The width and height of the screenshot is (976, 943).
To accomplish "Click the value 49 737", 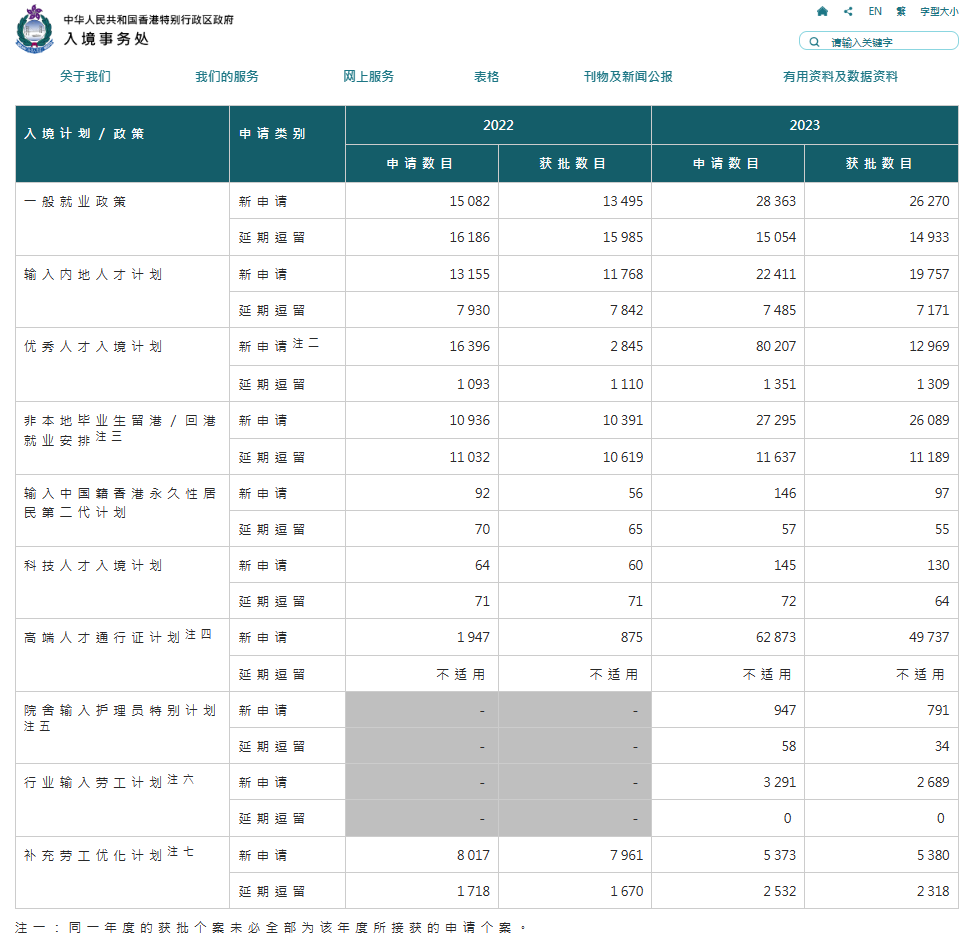I will (x=929, y=637).
